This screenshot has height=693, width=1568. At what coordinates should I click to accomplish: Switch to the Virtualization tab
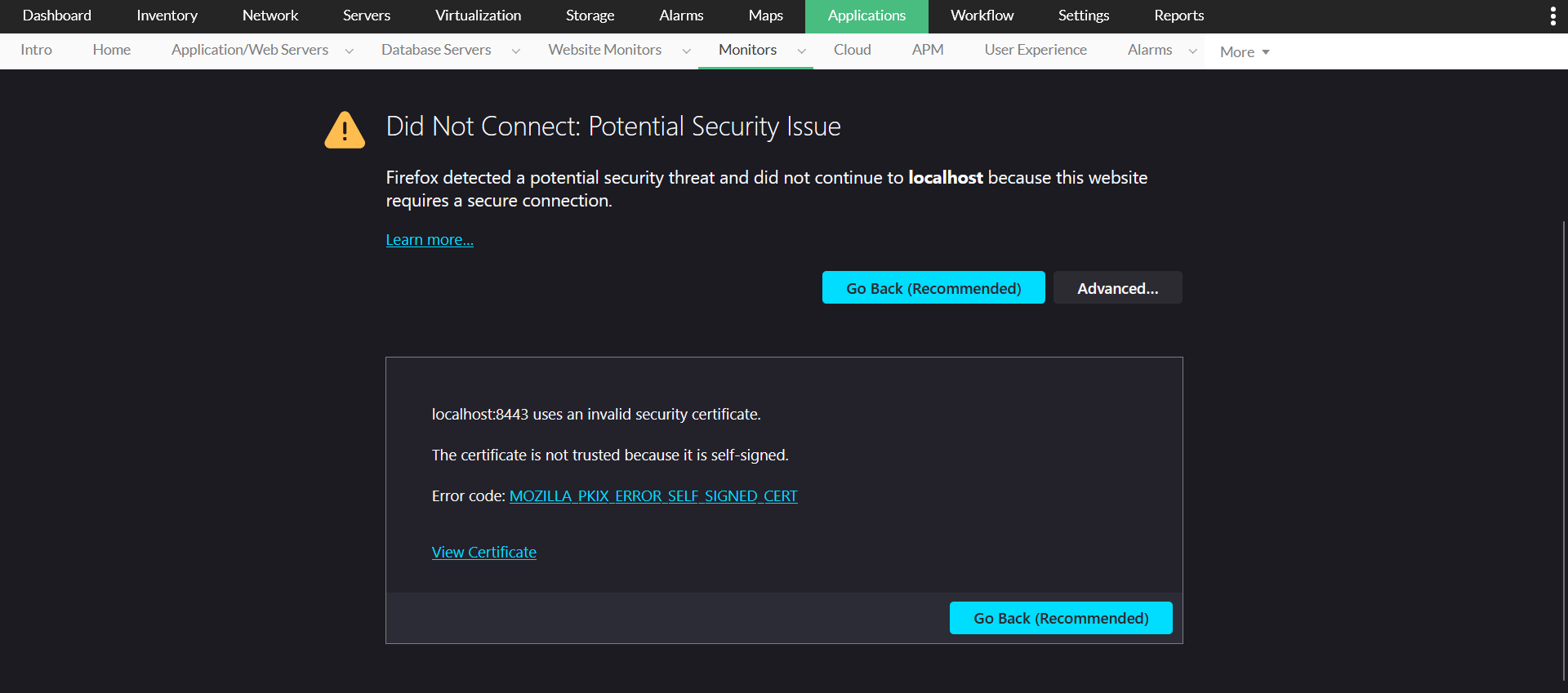(x=478, y=16)
